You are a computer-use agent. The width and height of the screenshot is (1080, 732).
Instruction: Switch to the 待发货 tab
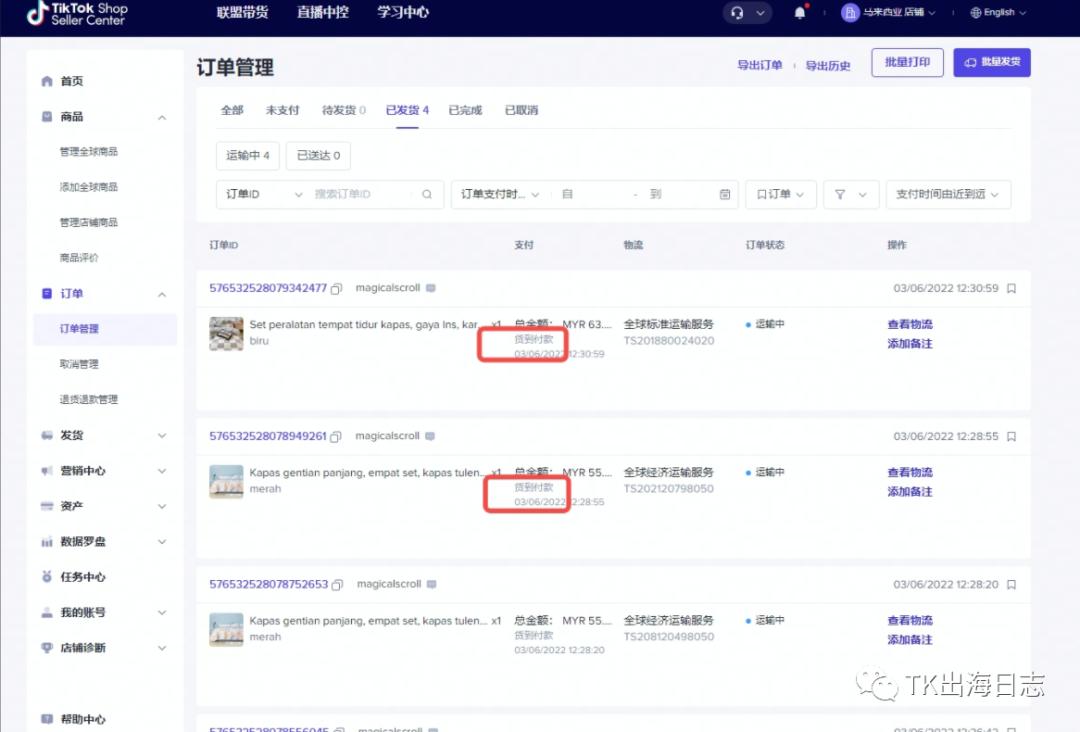[343, 110]
